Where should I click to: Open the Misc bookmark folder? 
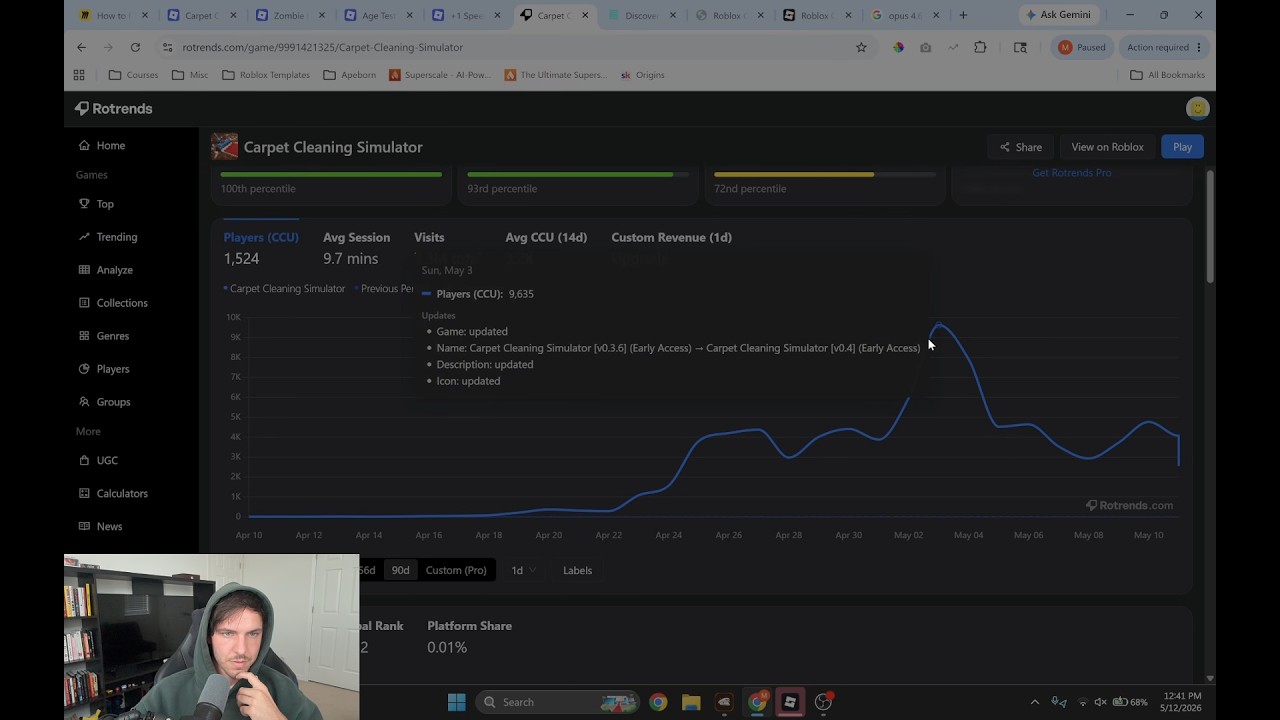[x=190, y=75]
